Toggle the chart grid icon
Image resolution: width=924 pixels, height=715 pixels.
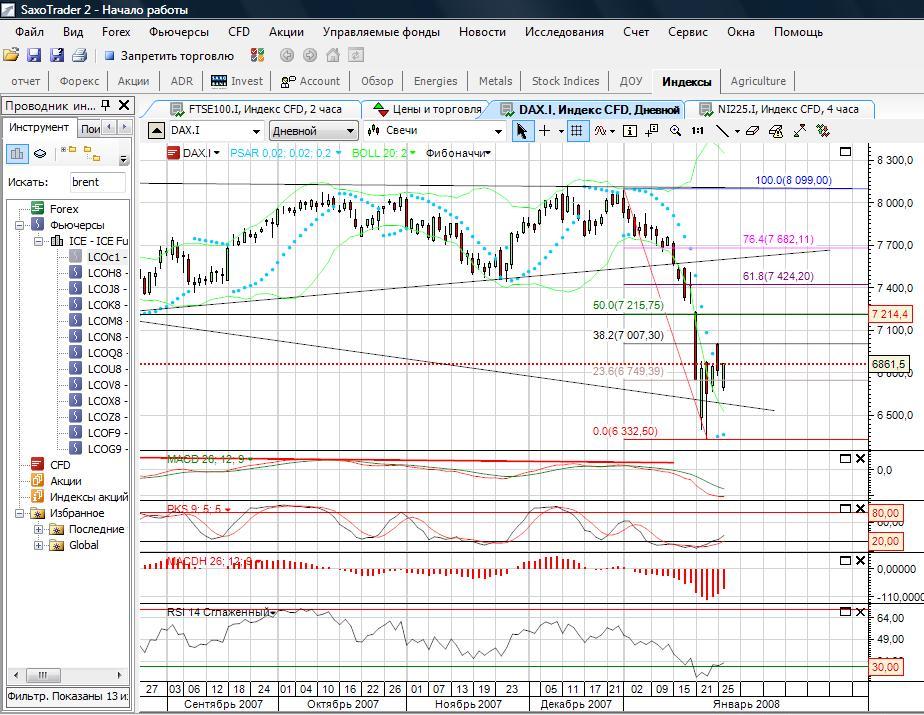pos(577,131)
